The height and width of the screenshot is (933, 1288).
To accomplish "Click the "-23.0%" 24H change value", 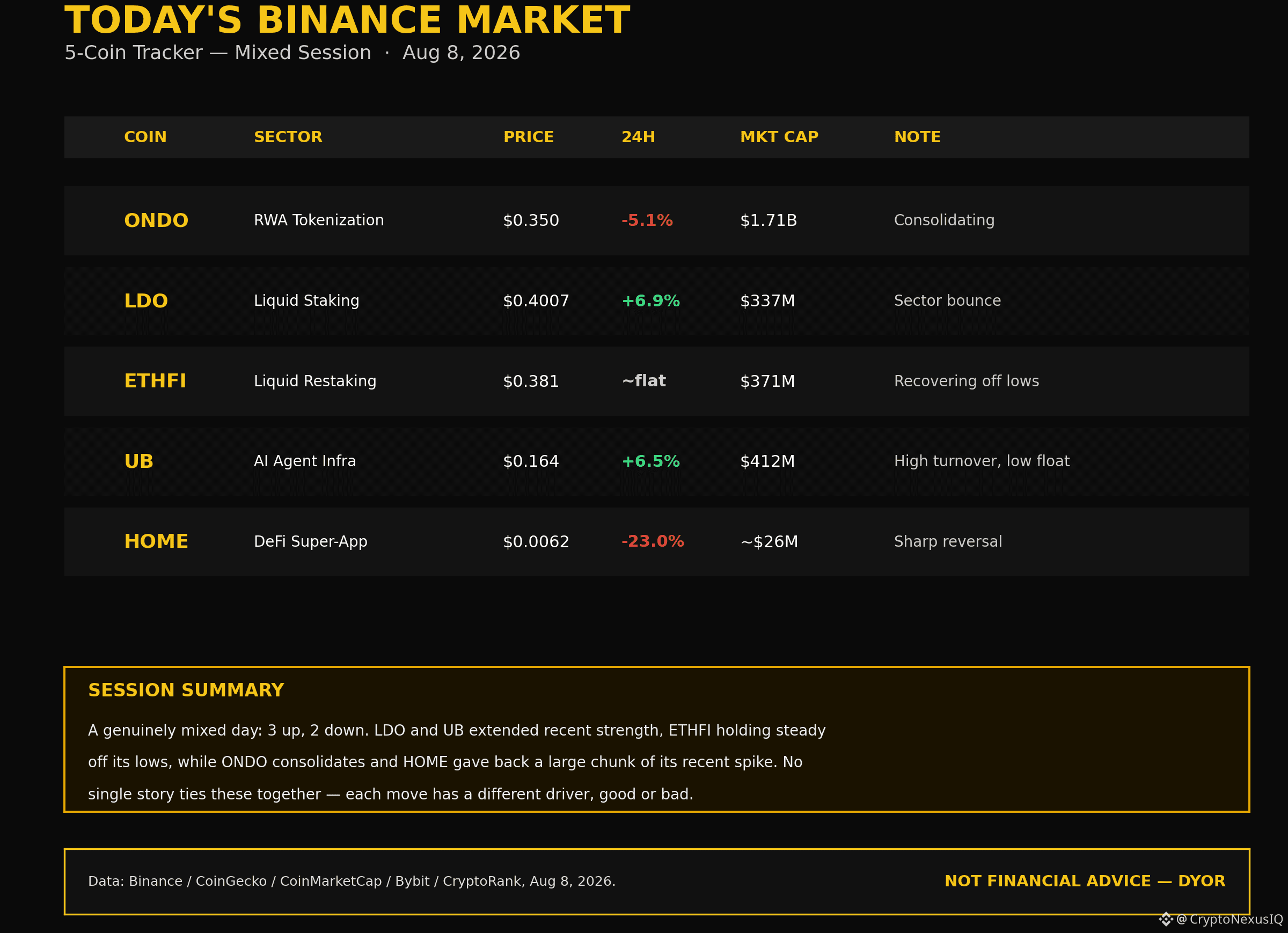I will pyautogui.click(x=653, y=542).
